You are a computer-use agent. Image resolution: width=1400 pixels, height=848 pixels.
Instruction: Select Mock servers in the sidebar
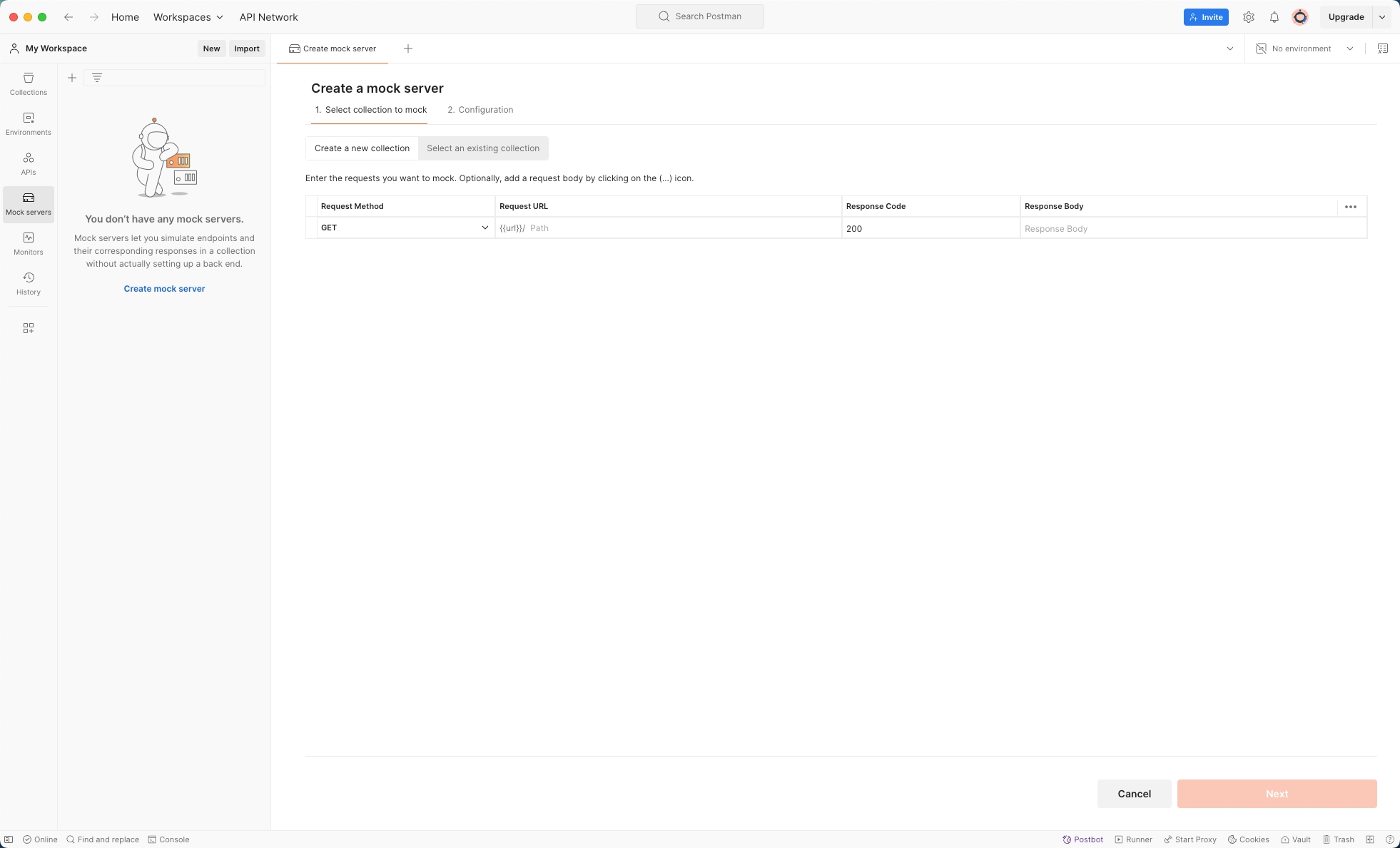(x=29, y=204)
